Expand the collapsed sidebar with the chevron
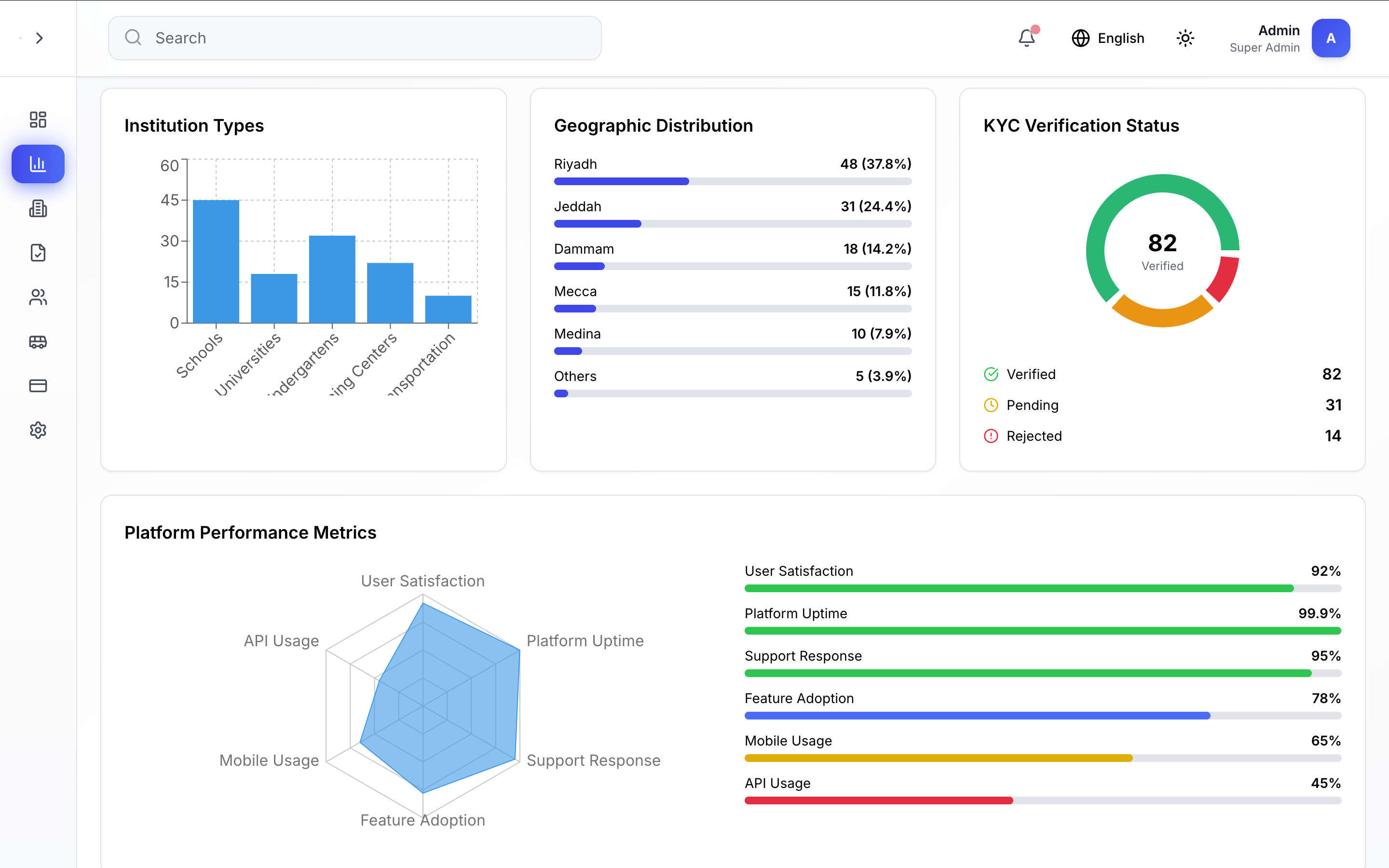The height and width of the screenshot is (868, 1389). [40, 38]
